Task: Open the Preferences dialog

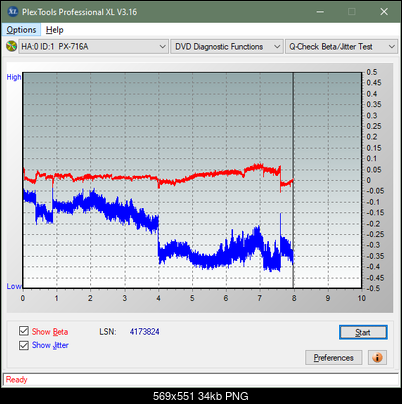Action: [334, 358]
